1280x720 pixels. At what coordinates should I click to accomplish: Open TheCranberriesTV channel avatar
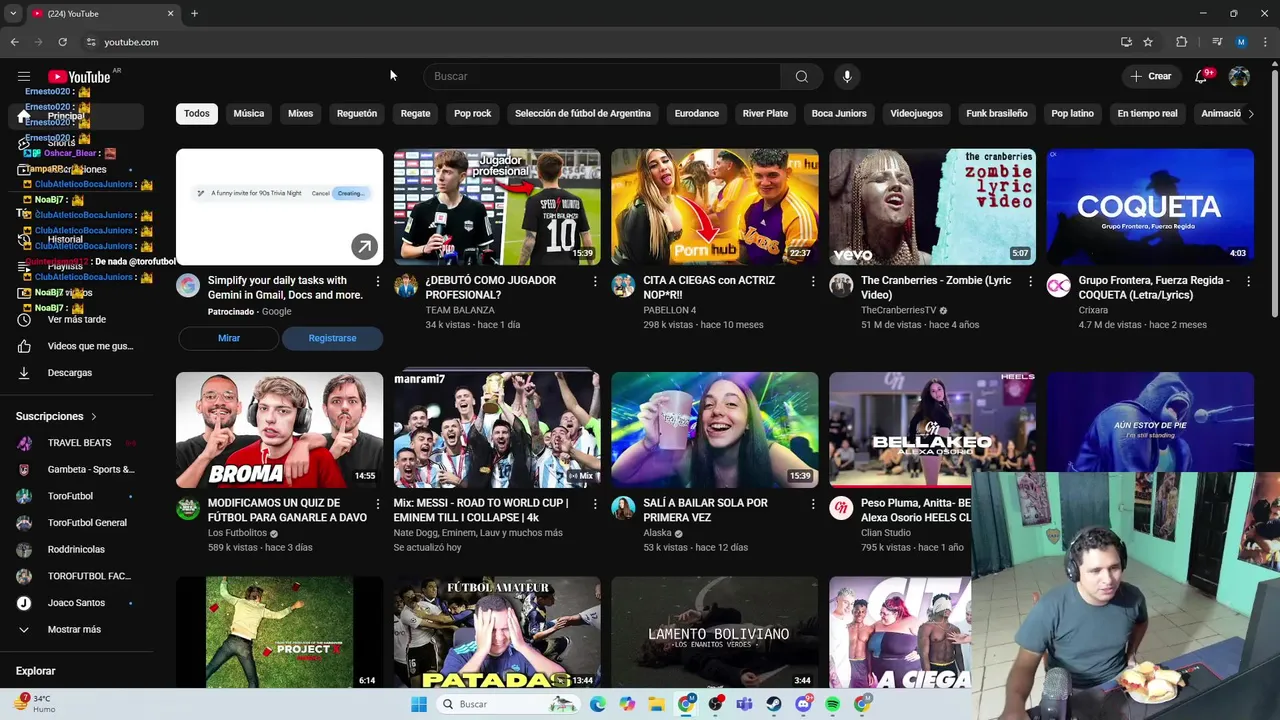[841, 286]
